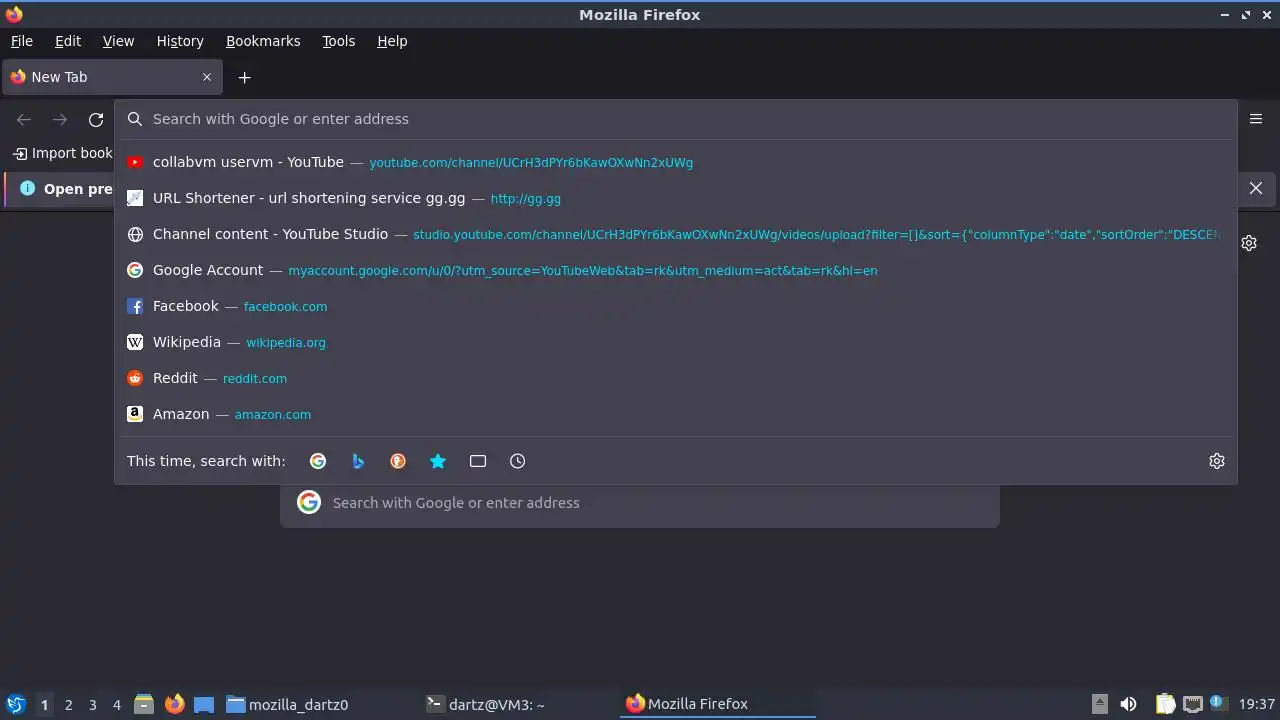1280x720 pixels.
Task: Switch to workspace 1 in taskbar
Action: tap(44, 704)
